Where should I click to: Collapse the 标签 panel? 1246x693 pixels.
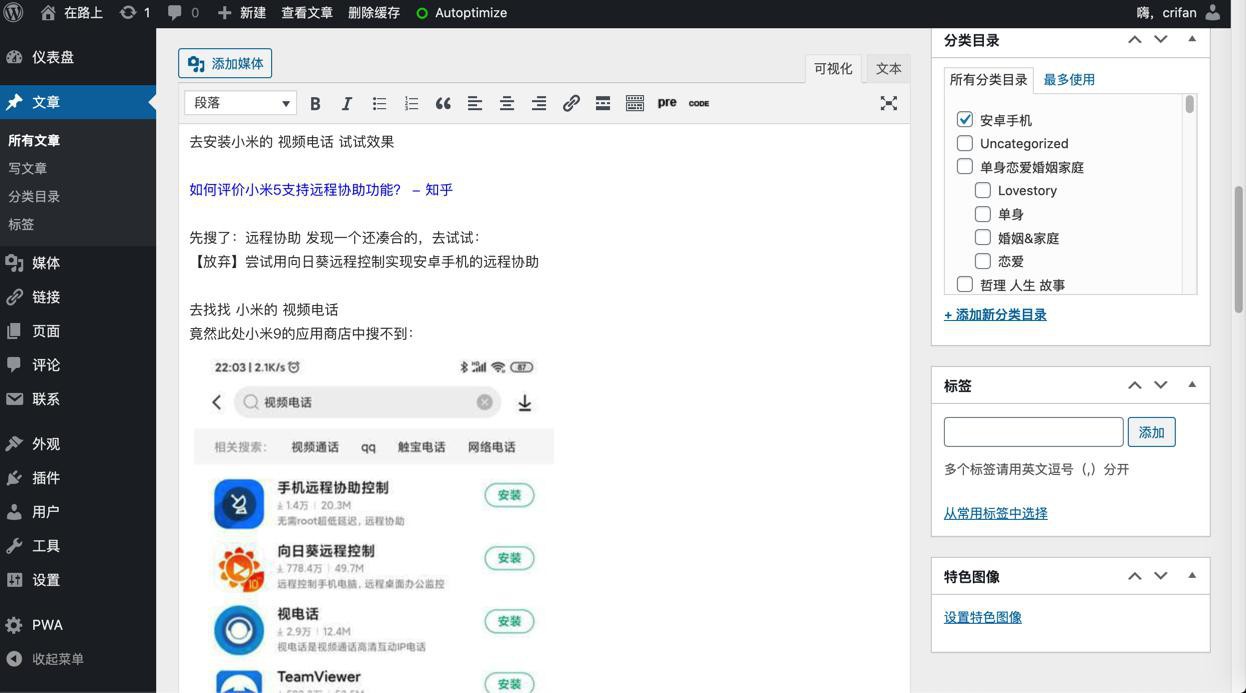(x=1192, y=384)
